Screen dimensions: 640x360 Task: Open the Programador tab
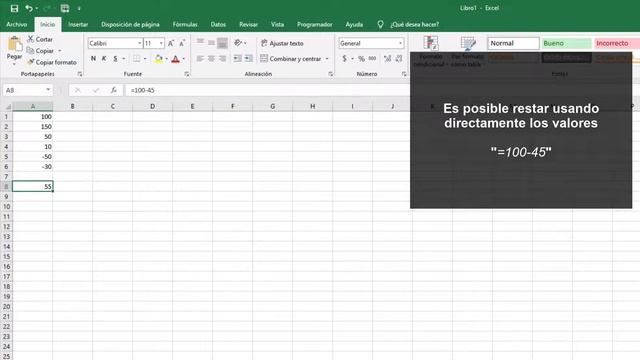click(314, 24)
